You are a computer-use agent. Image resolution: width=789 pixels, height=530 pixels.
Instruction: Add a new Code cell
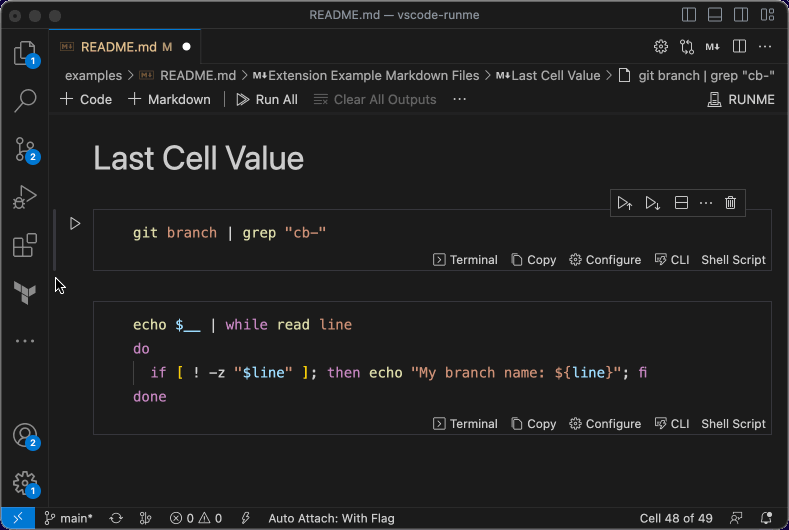[86, 100]
